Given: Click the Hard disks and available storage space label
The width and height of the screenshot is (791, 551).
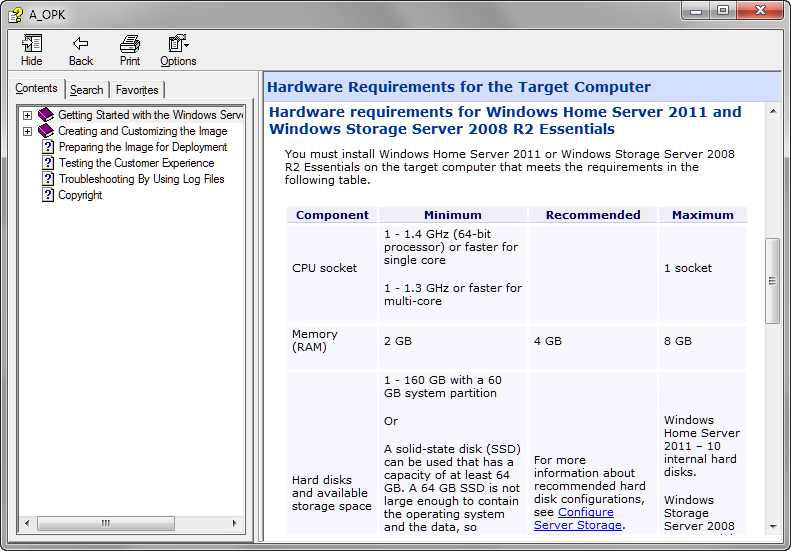Looking at the screenshot, I should (331, 493).
